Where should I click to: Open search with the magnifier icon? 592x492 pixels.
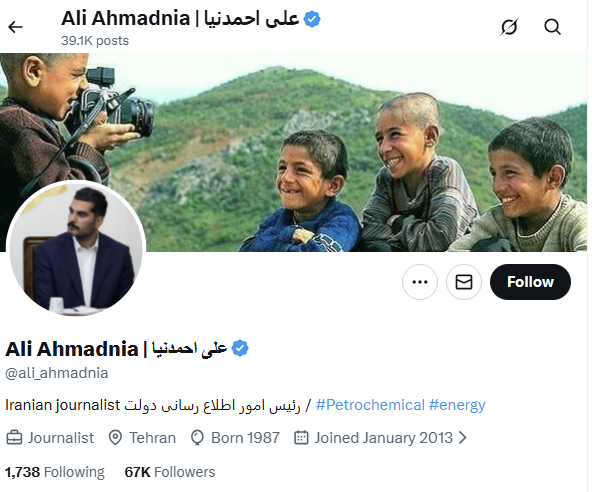552,27
